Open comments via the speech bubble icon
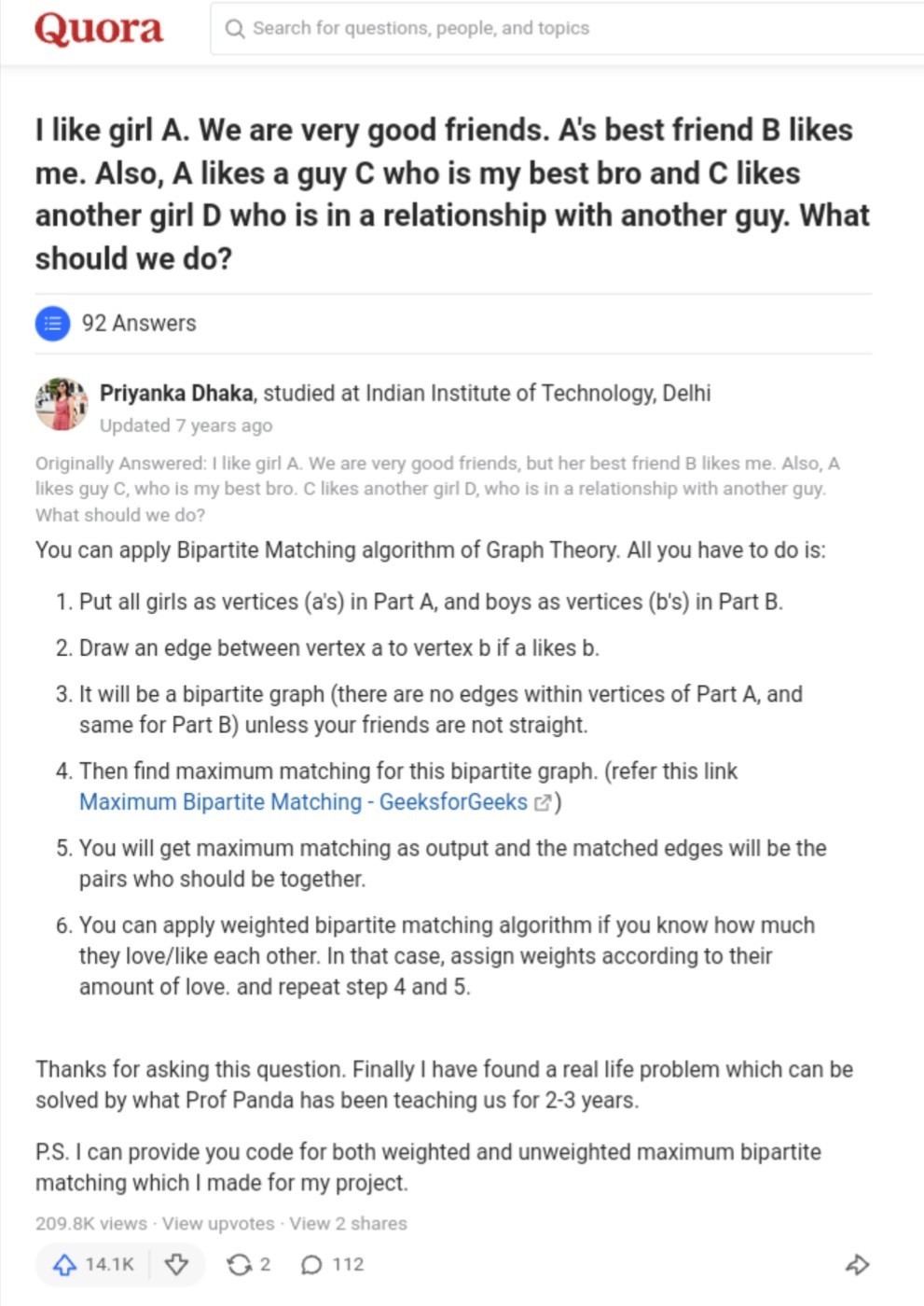The height and width of the screenshot is (1306, 924). point(311,1265)
